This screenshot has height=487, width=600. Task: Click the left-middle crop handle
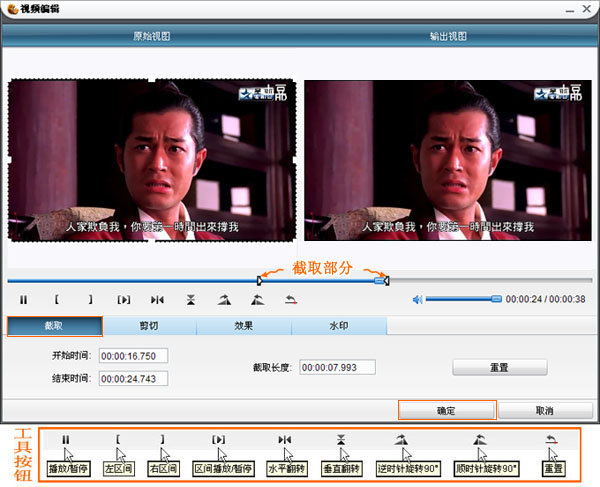pos(9,160)
